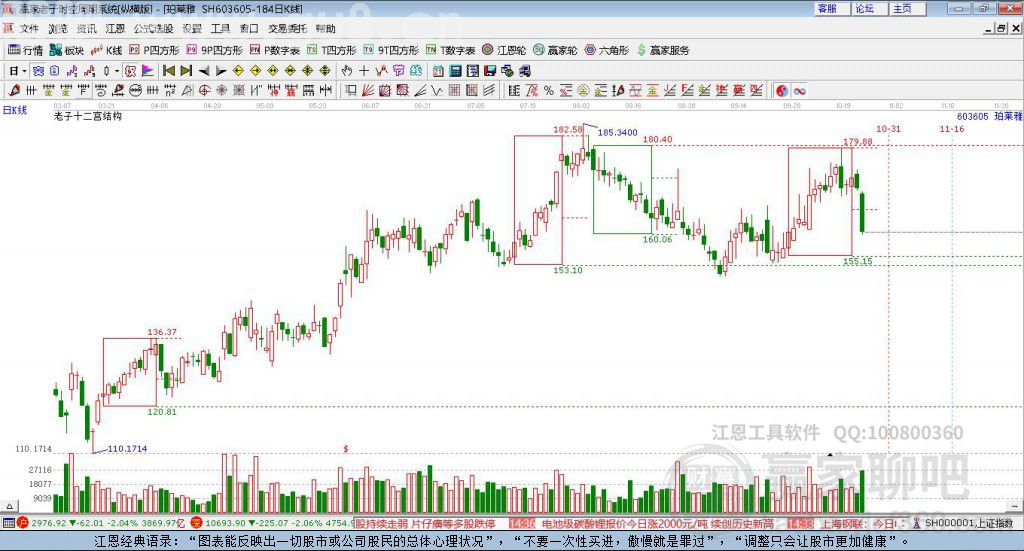The width and height of the screenshot is (1024, 551).
Task: Open the 板块 sector view
Action: [x=67, y=50]
